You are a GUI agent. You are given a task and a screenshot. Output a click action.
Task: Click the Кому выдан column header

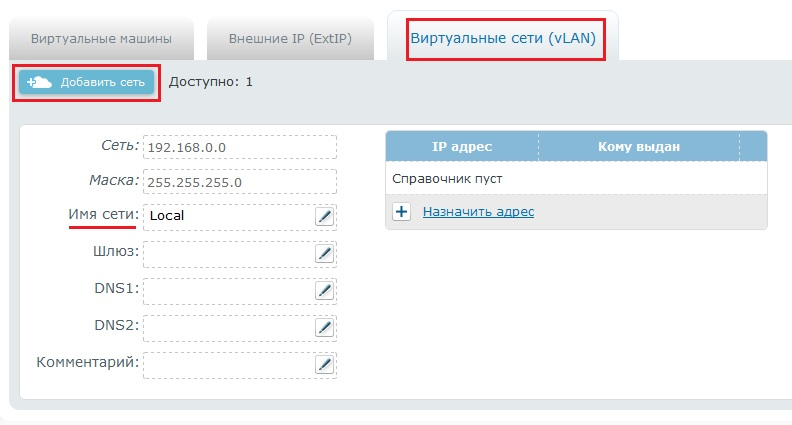[639, 147]
